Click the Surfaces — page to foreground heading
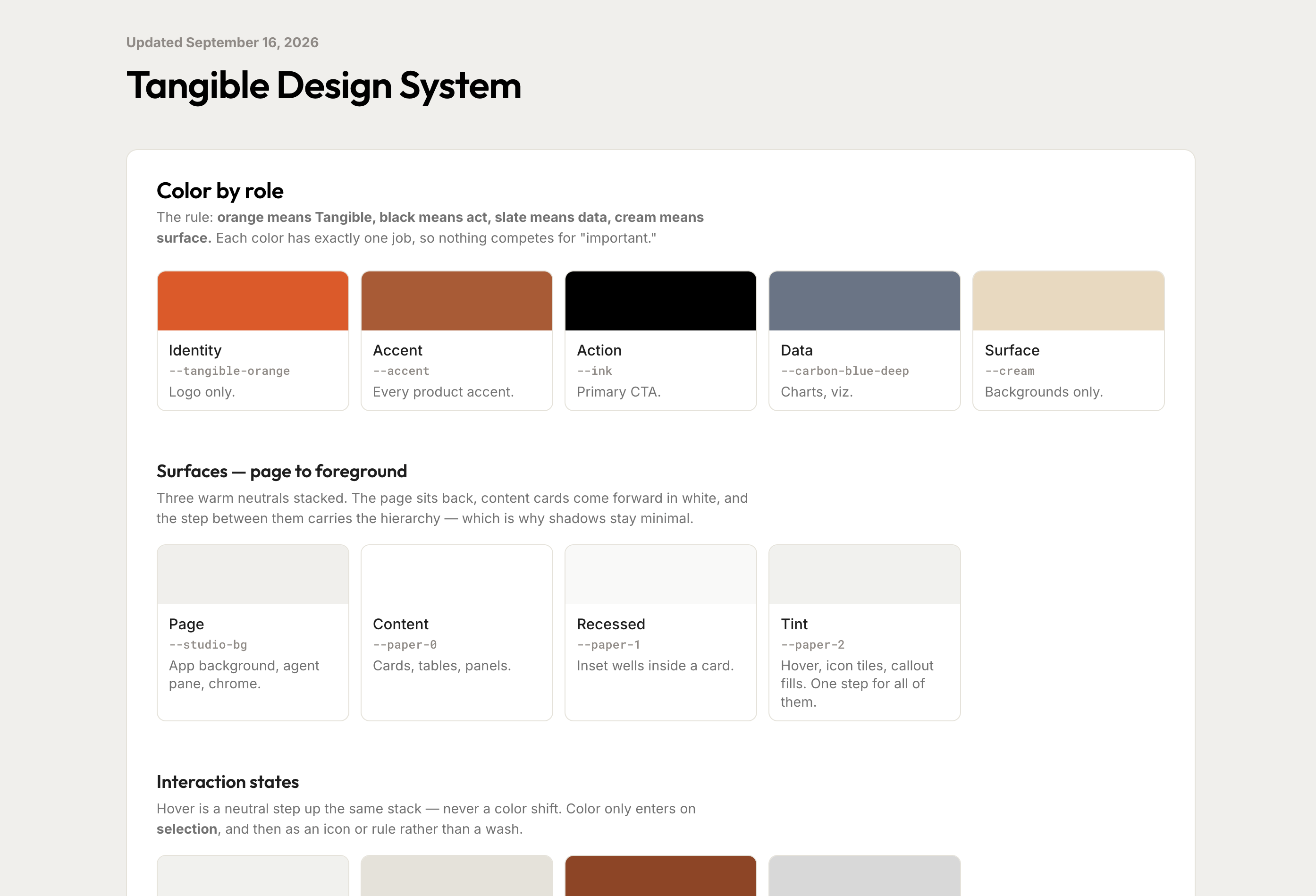This screenshot has width=1316, height=896. pyautogui.click(x=281, y=471)
